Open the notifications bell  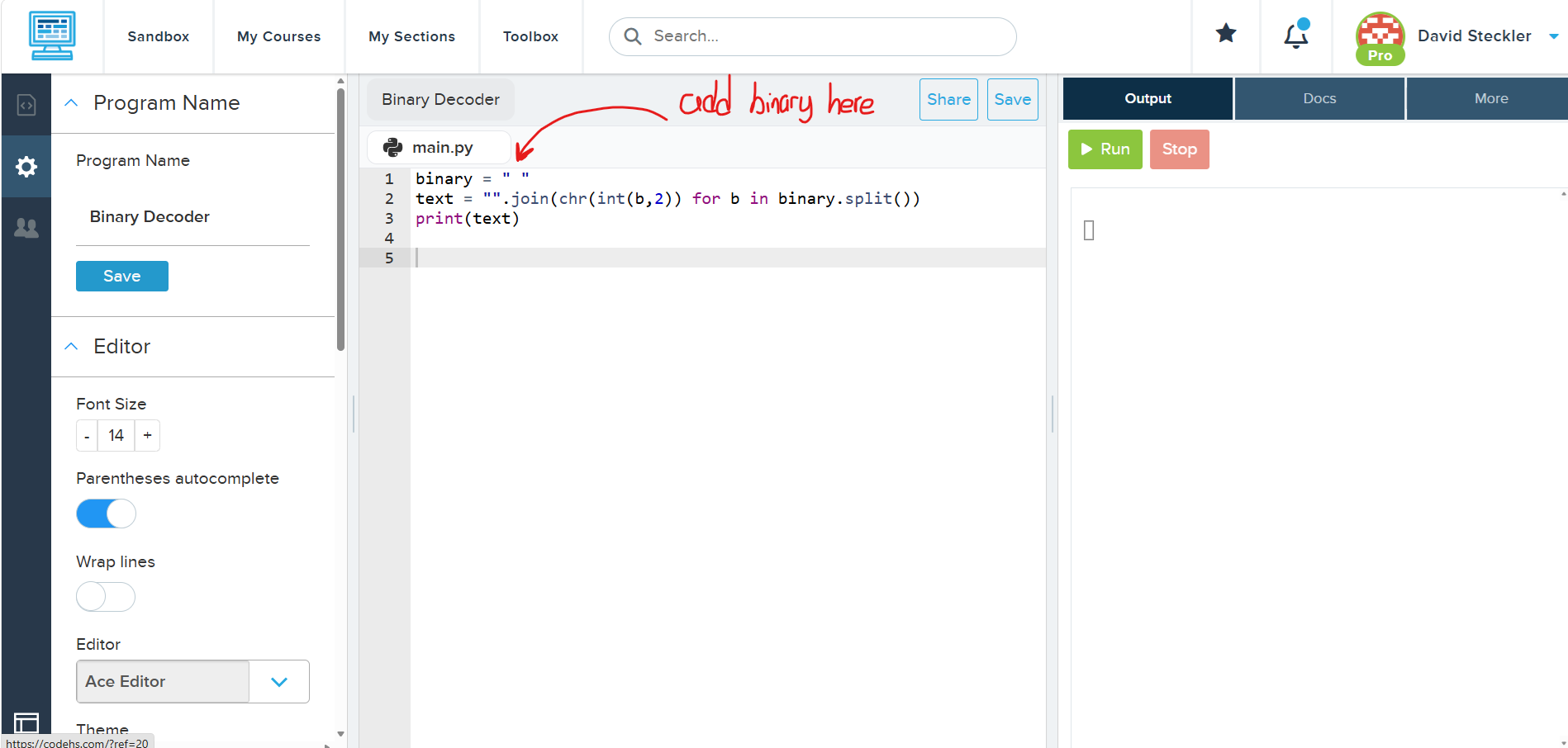[x=1296, y=35]
